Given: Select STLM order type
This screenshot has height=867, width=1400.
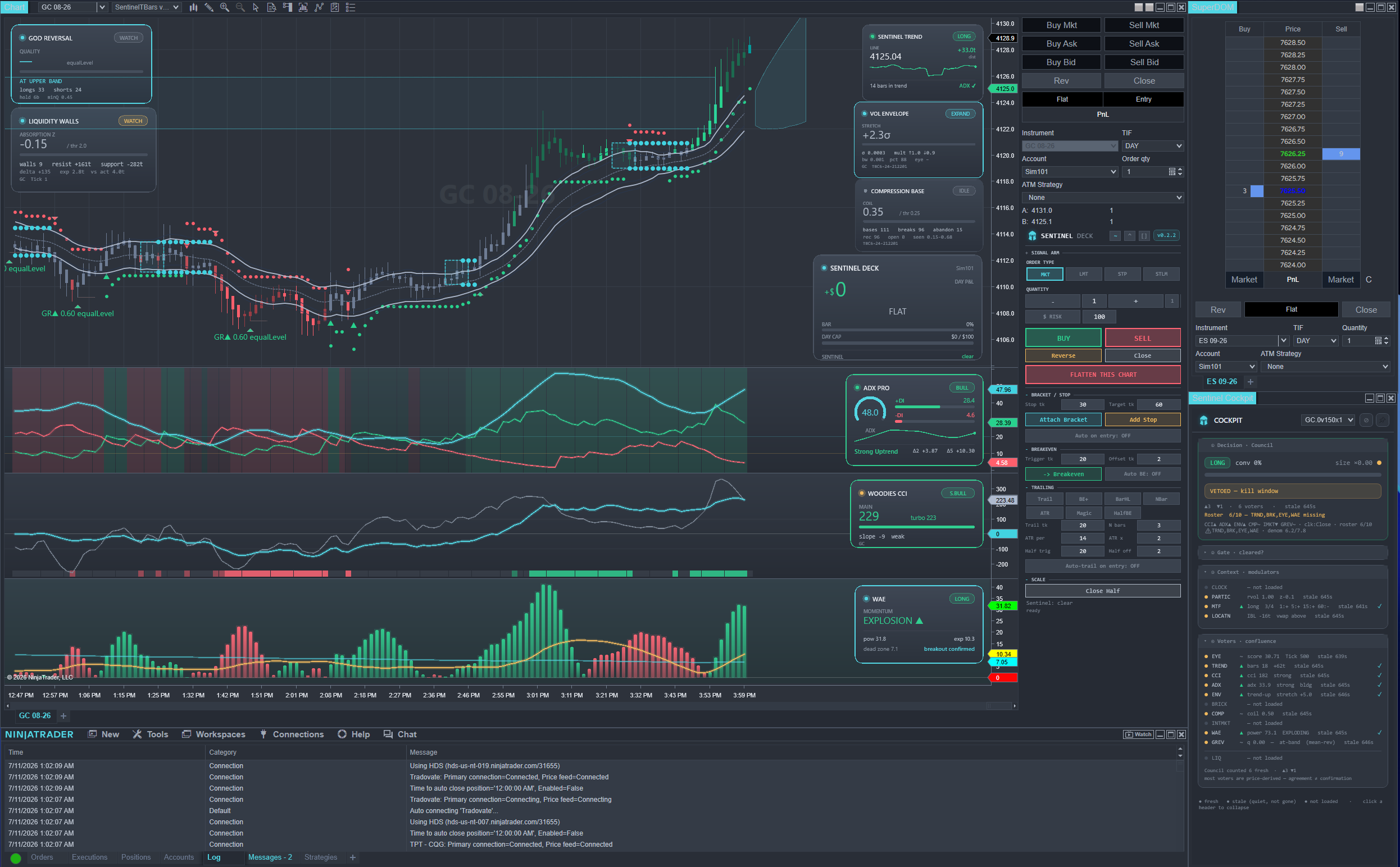Looking at the screenshot, I should click(1161, 274).
